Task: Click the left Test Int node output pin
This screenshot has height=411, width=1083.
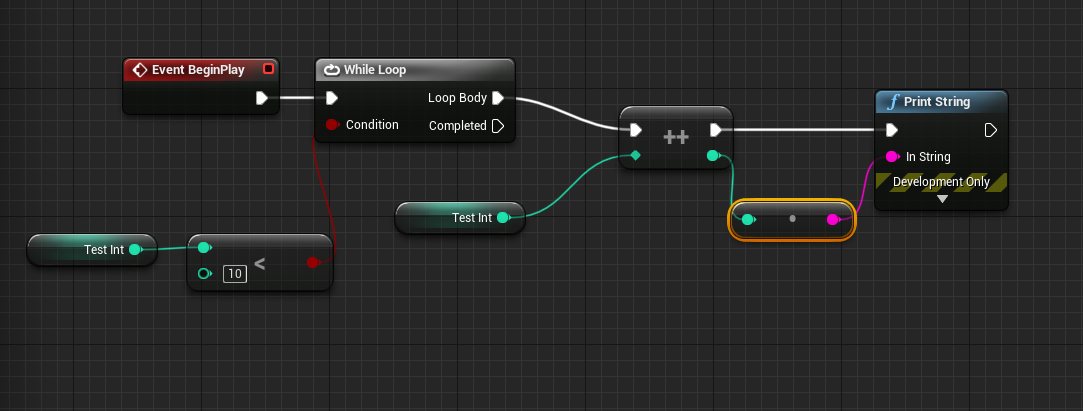Action: [135, 249]
